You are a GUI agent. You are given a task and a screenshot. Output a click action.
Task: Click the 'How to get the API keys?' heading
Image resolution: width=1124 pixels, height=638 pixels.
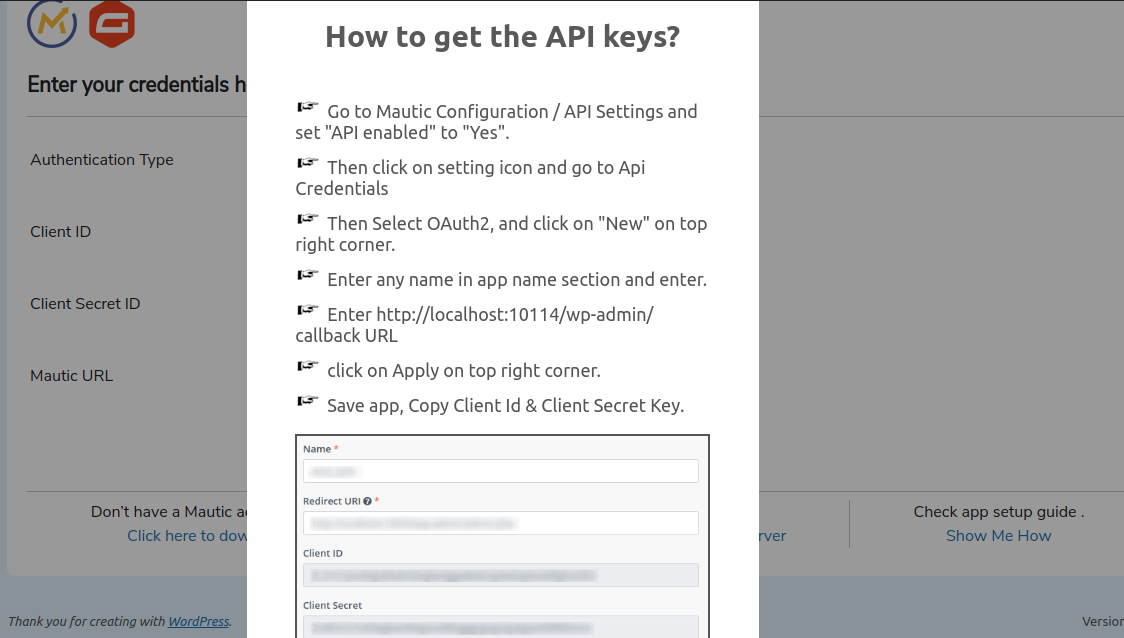(503, 37)
